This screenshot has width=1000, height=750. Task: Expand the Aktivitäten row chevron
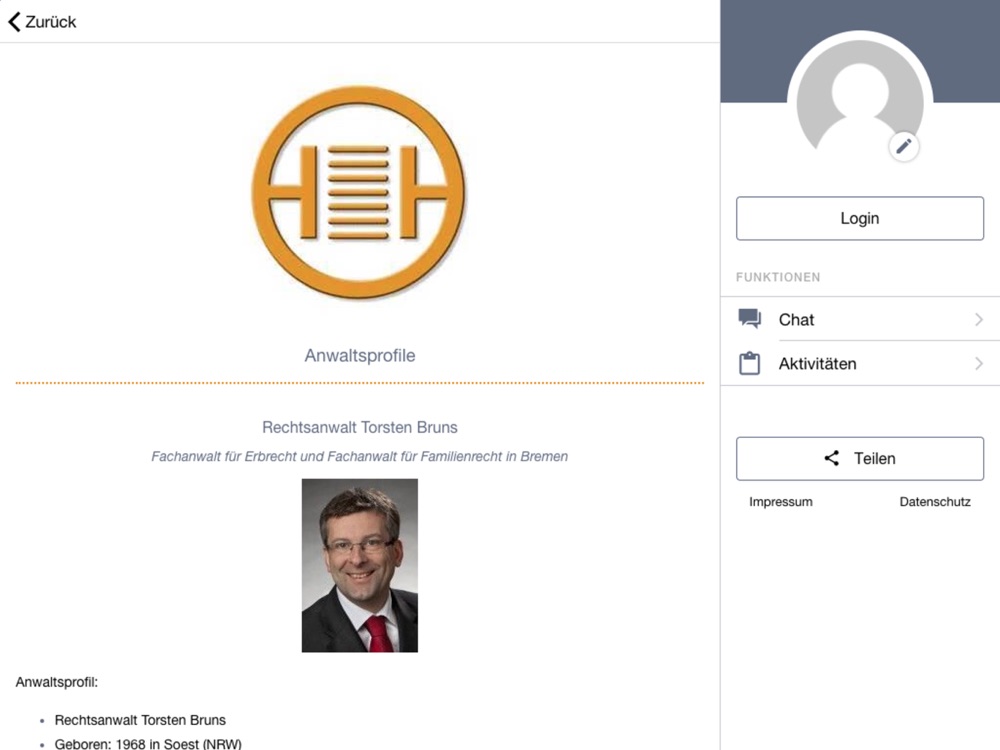979,364
